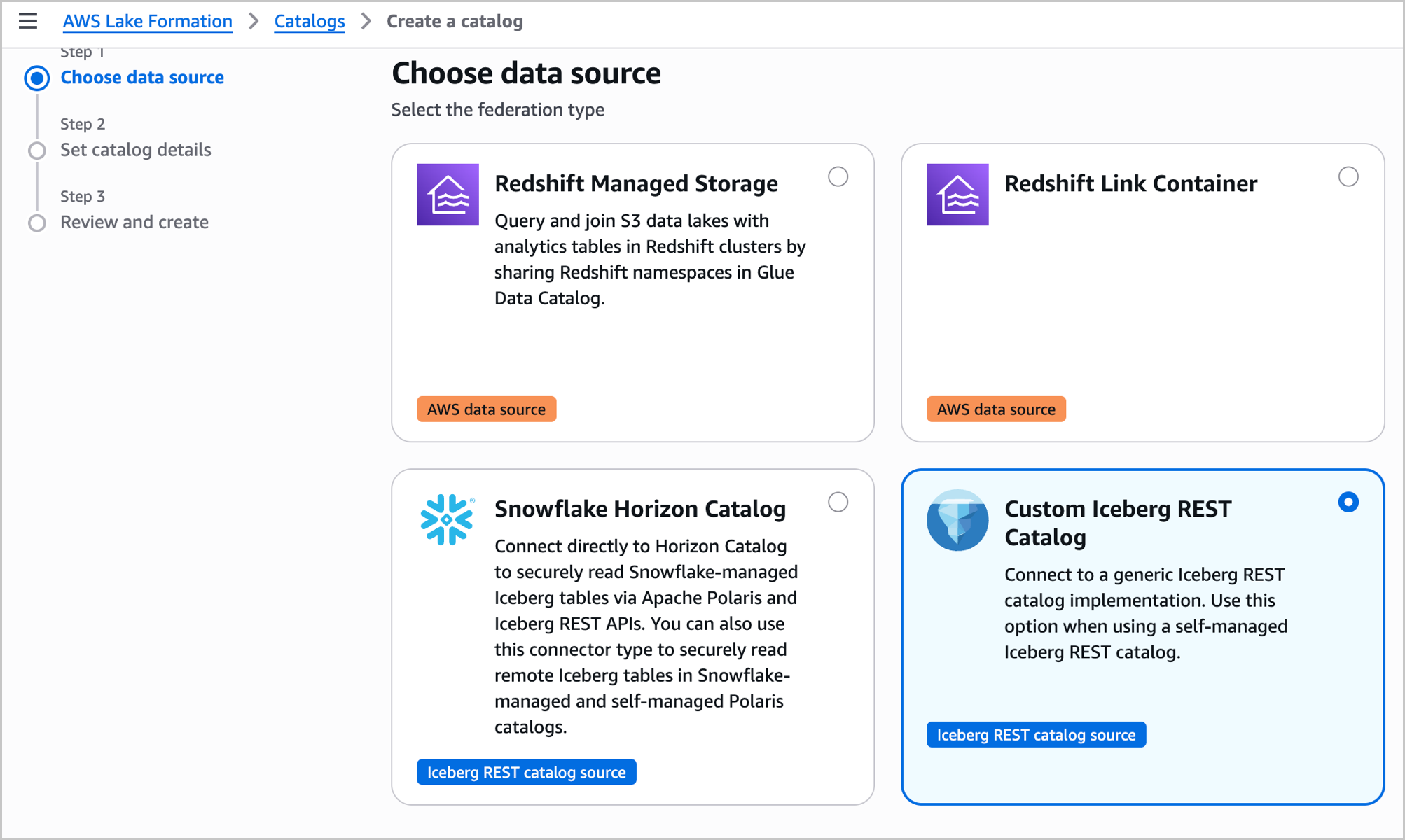Click the blue Iceberg REST catalog source tag under Snowflake
The image size is (1405, 840).
527,772
